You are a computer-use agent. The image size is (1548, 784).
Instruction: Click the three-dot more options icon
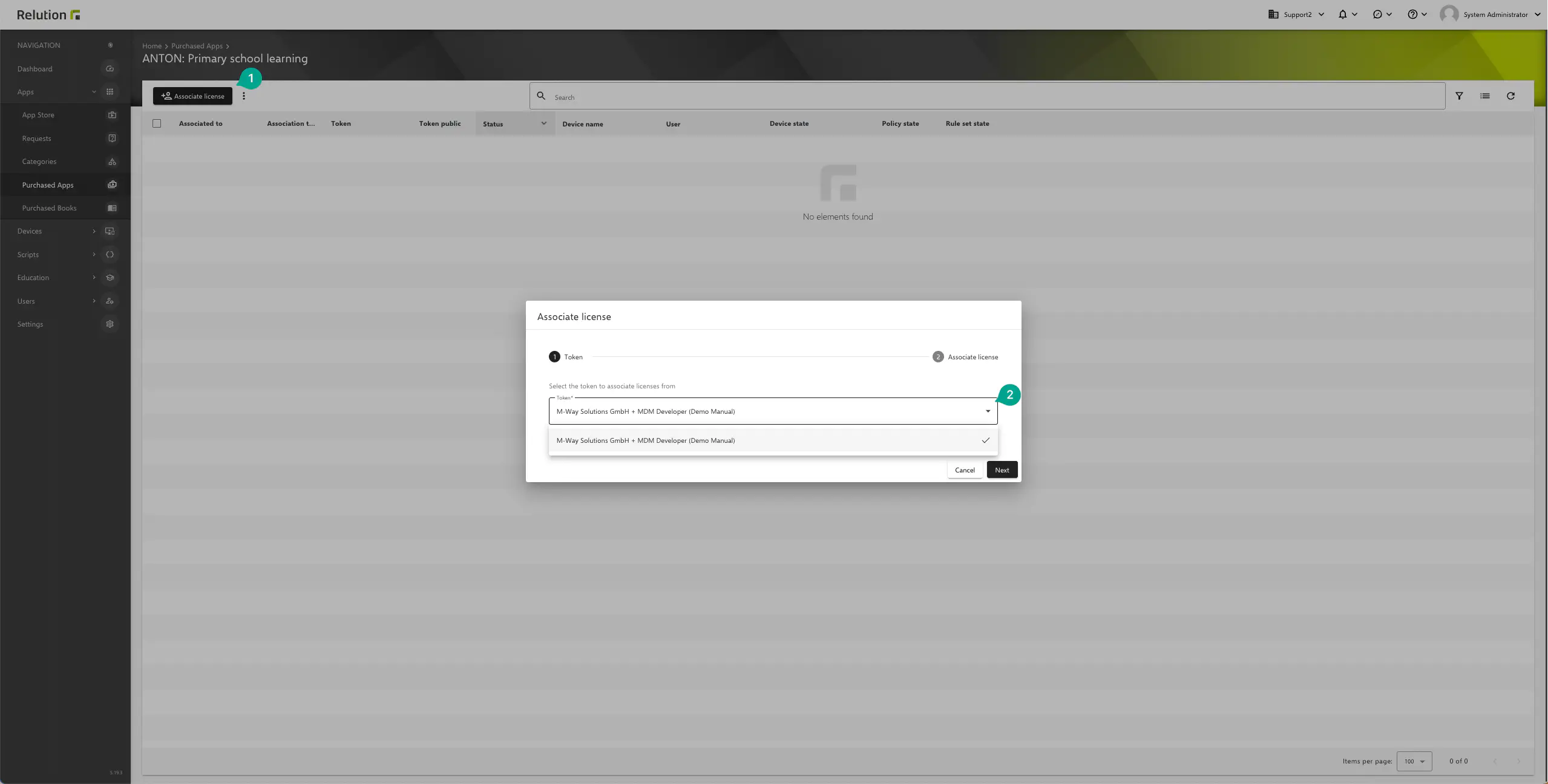[x=244, y=96]
